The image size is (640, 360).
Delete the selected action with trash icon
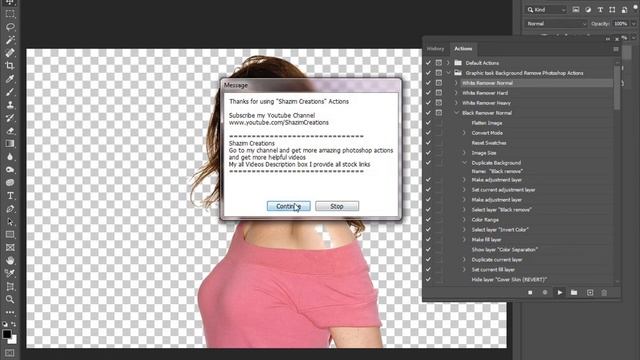(604, 293)
